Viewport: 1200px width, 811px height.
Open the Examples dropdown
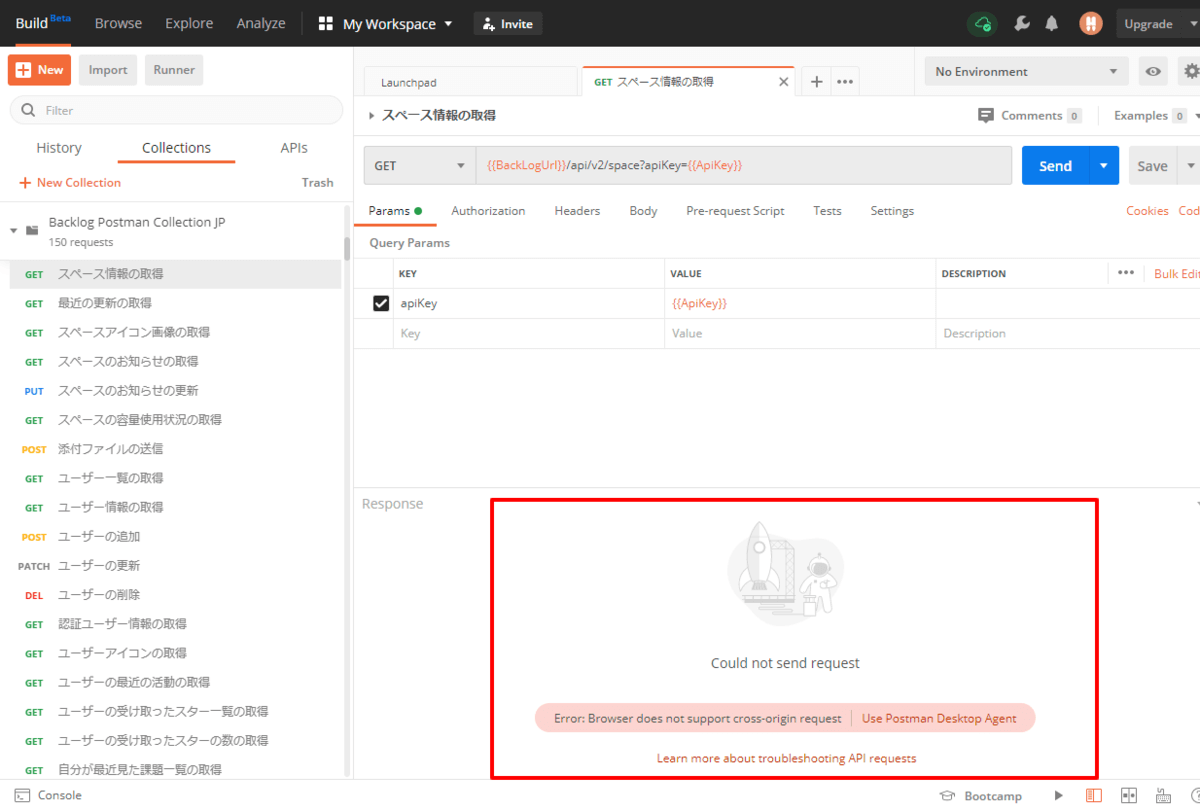[x=1154, y=115]
